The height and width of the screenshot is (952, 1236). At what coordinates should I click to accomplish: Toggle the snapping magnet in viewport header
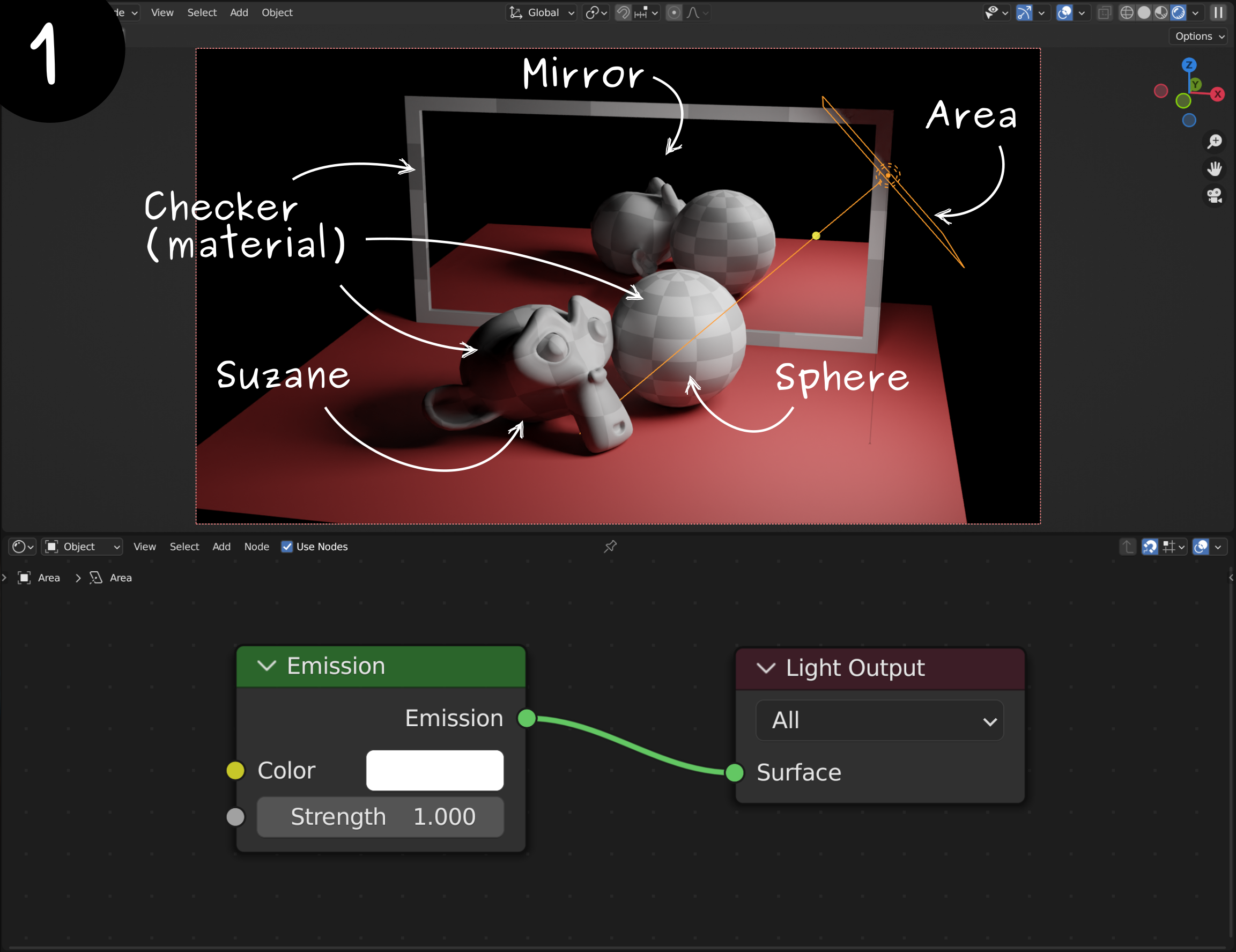point(623,12)
